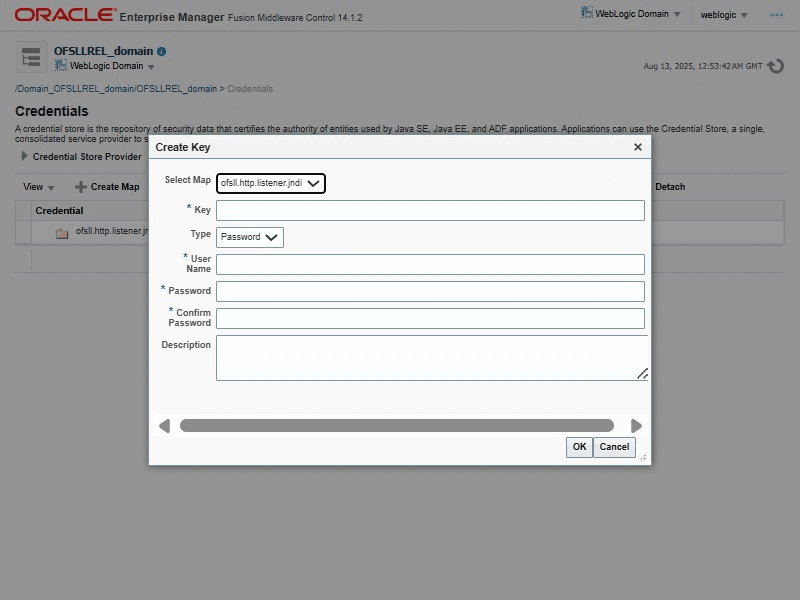Click the Create Map button

point(107,187)
